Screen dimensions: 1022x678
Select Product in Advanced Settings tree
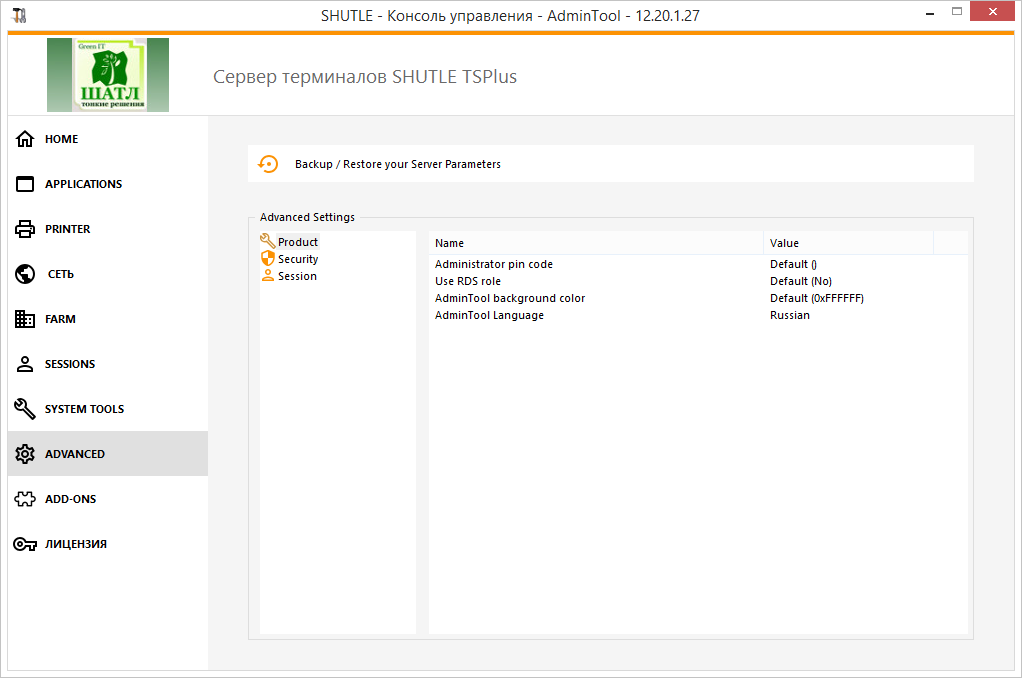297,242
